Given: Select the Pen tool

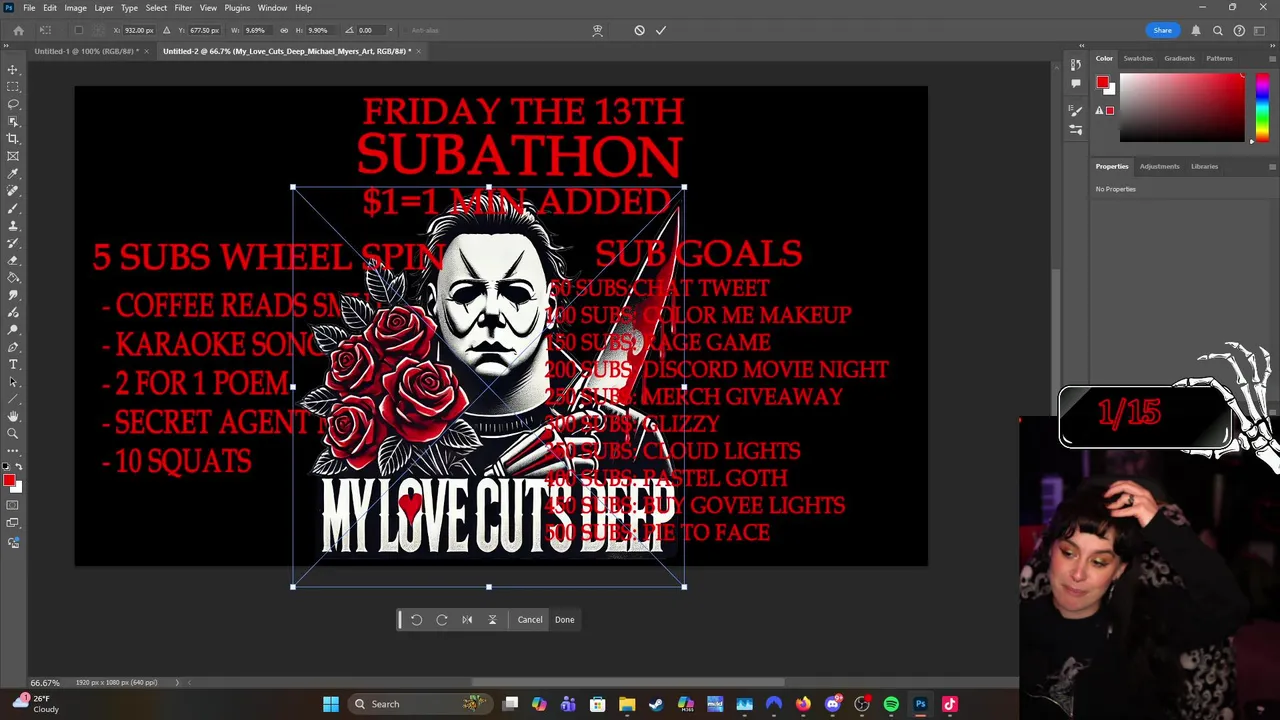Looking at the screenshot, I should coord(13,347).
